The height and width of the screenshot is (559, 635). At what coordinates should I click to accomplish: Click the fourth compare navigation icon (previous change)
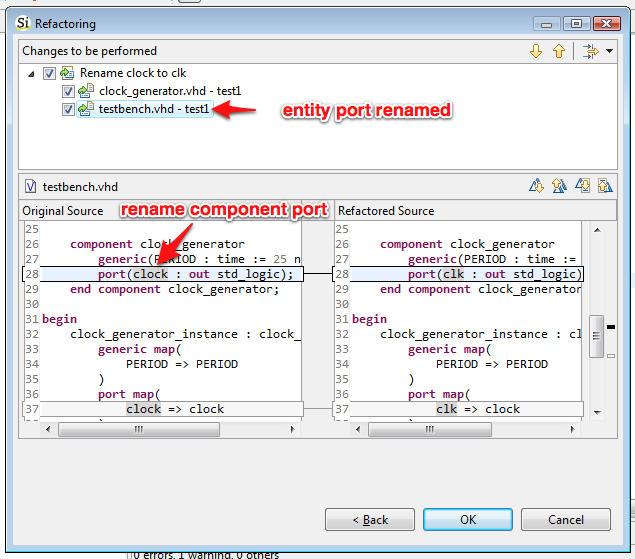point(605,186)
